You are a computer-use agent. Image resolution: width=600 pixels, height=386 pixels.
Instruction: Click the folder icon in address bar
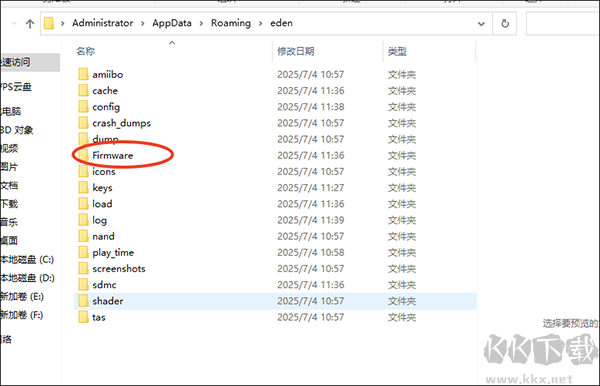(x=49, y=23)
